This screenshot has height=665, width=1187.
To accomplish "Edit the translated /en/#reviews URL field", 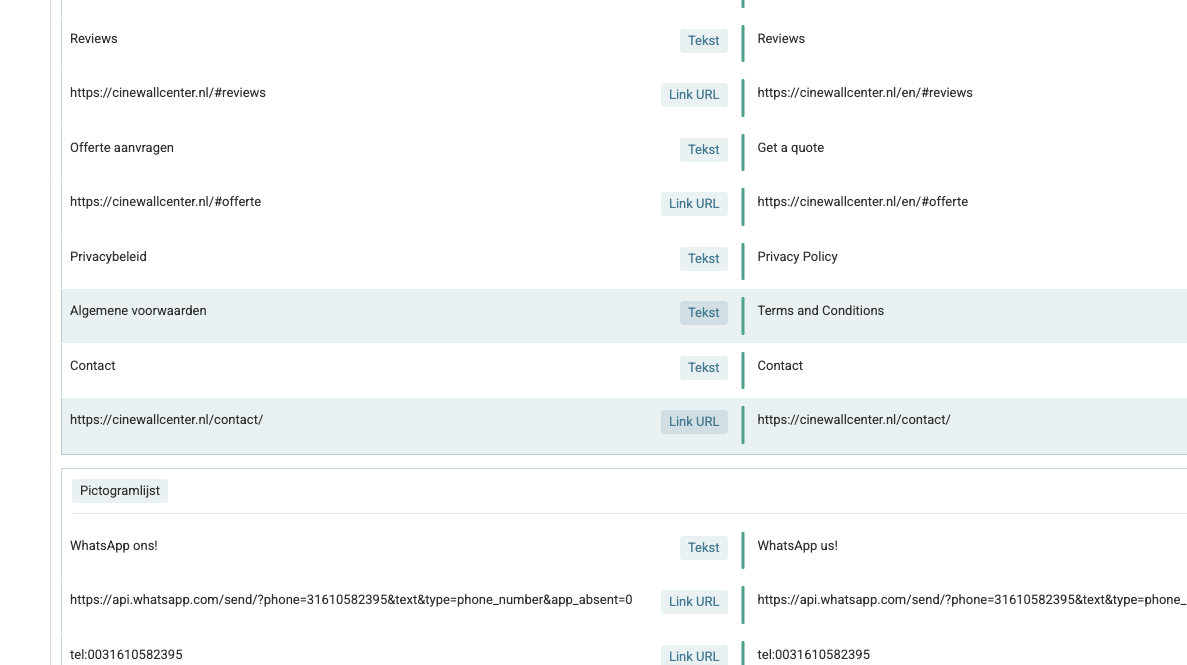I will coord(864,93).
